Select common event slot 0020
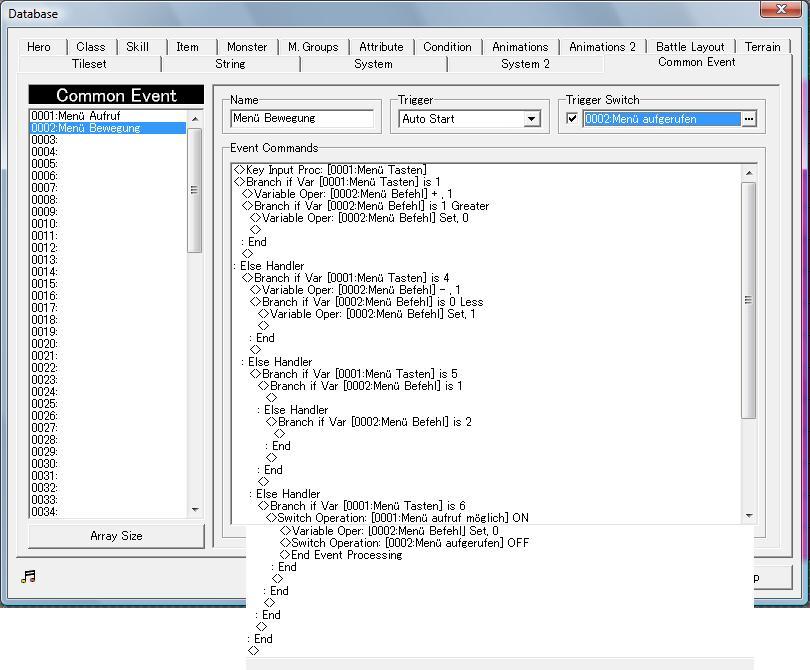810x670 pixels. click(x=107, y=344)
